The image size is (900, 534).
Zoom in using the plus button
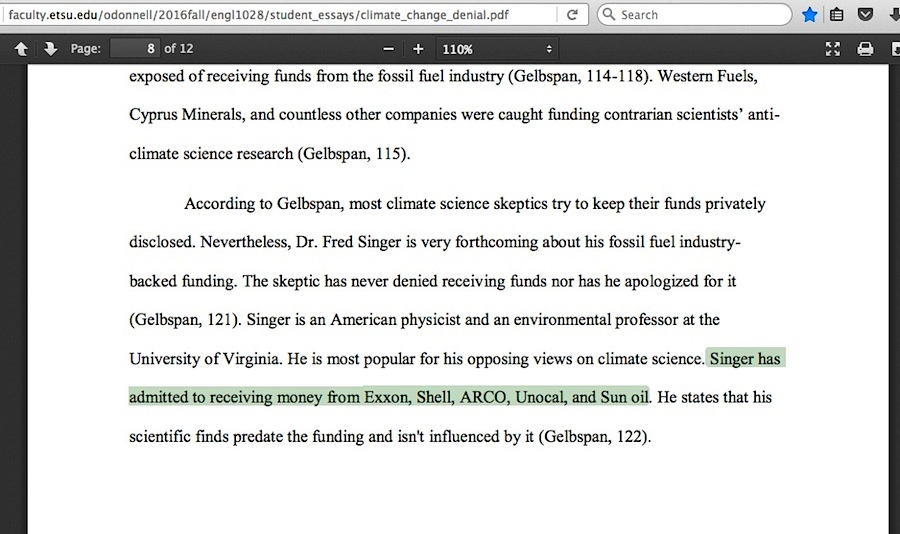(418, 49)
